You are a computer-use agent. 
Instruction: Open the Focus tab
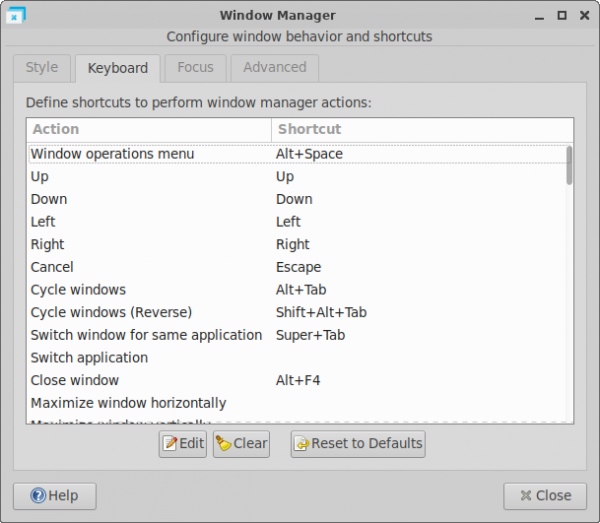coord(195,68)
